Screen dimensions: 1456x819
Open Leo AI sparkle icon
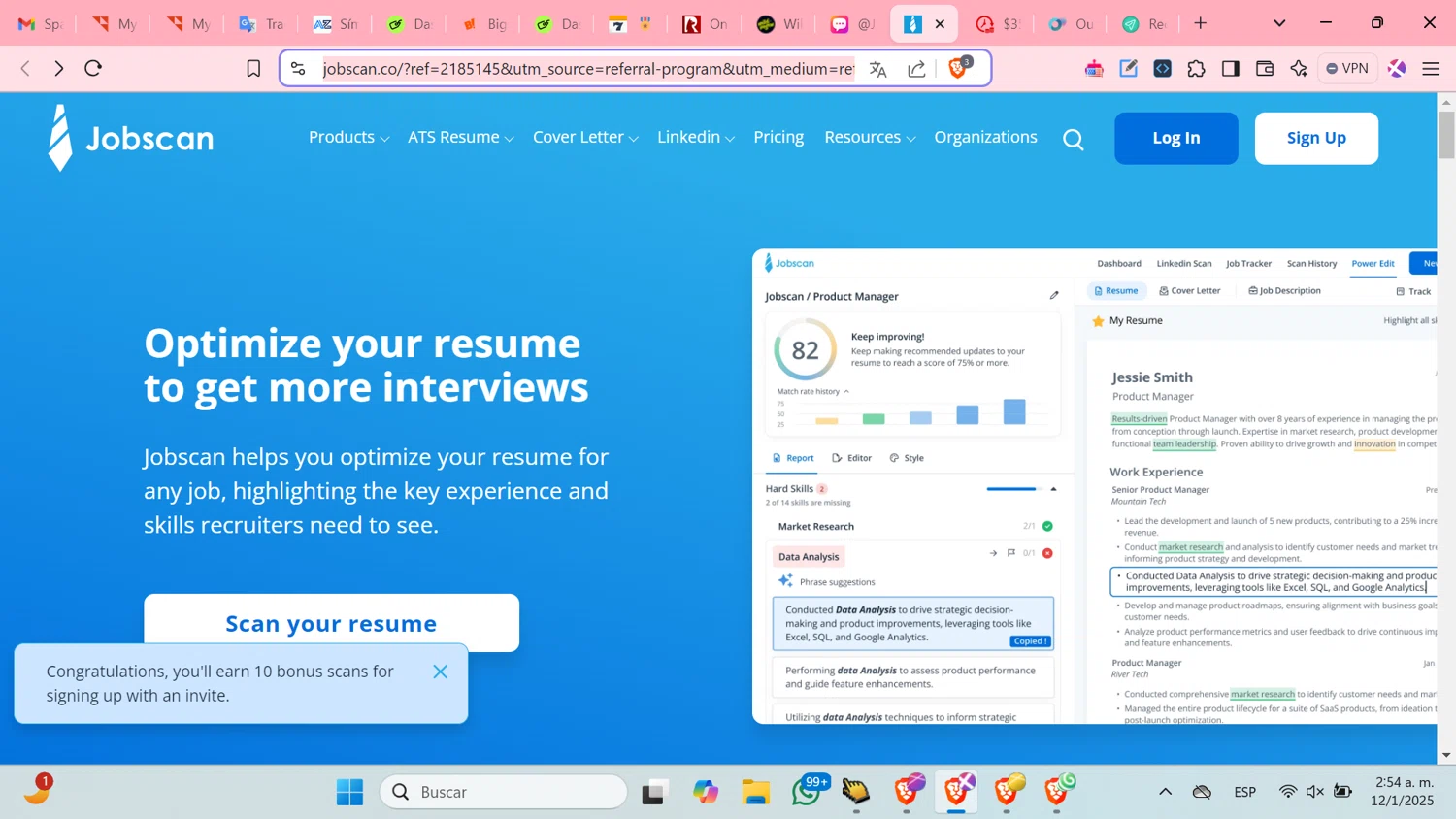coord(1299,68)
